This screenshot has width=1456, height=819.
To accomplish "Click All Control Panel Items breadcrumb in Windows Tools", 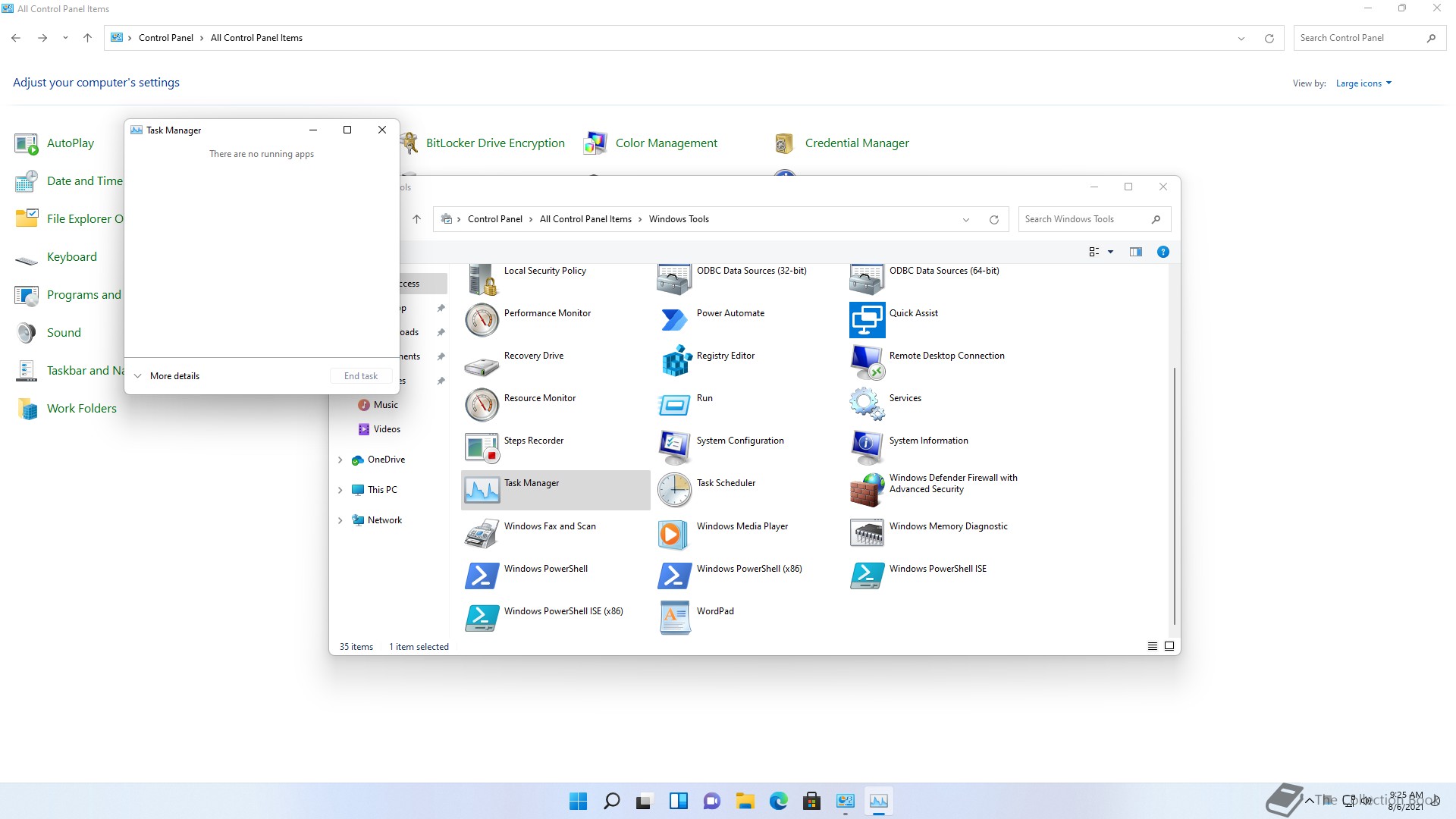I will tap(585, 219).
